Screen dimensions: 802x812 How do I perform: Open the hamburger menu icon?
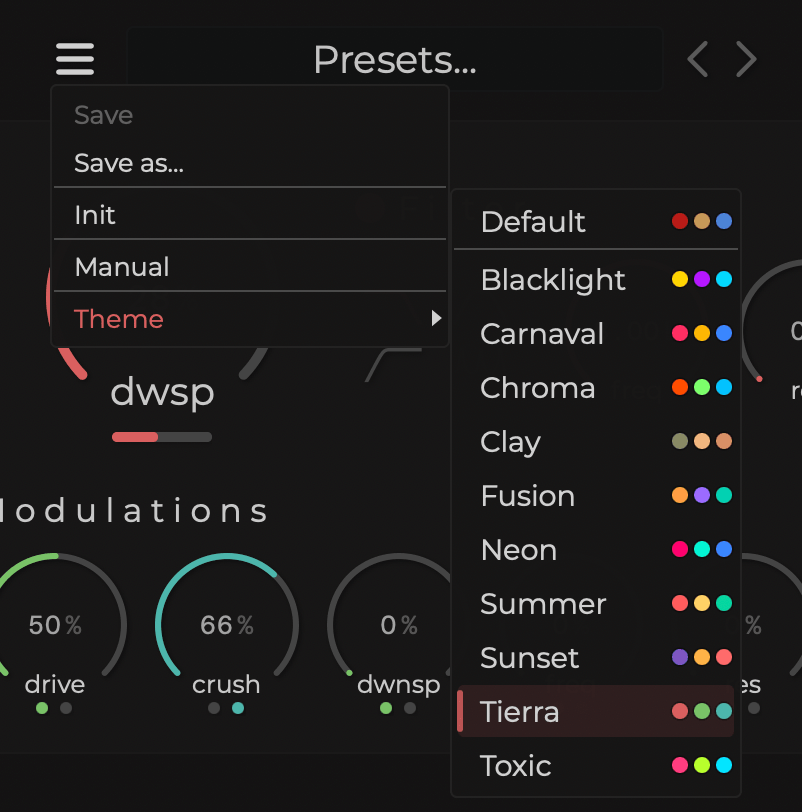click(74, 59)
